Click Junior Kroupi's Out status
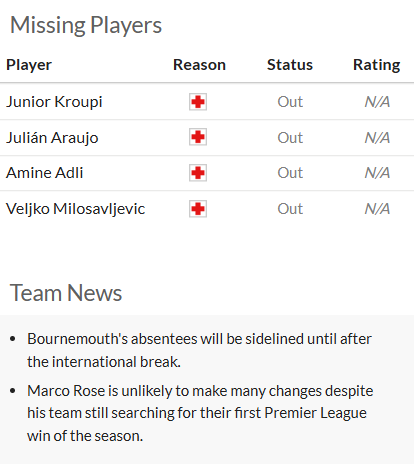 [290, 102]
